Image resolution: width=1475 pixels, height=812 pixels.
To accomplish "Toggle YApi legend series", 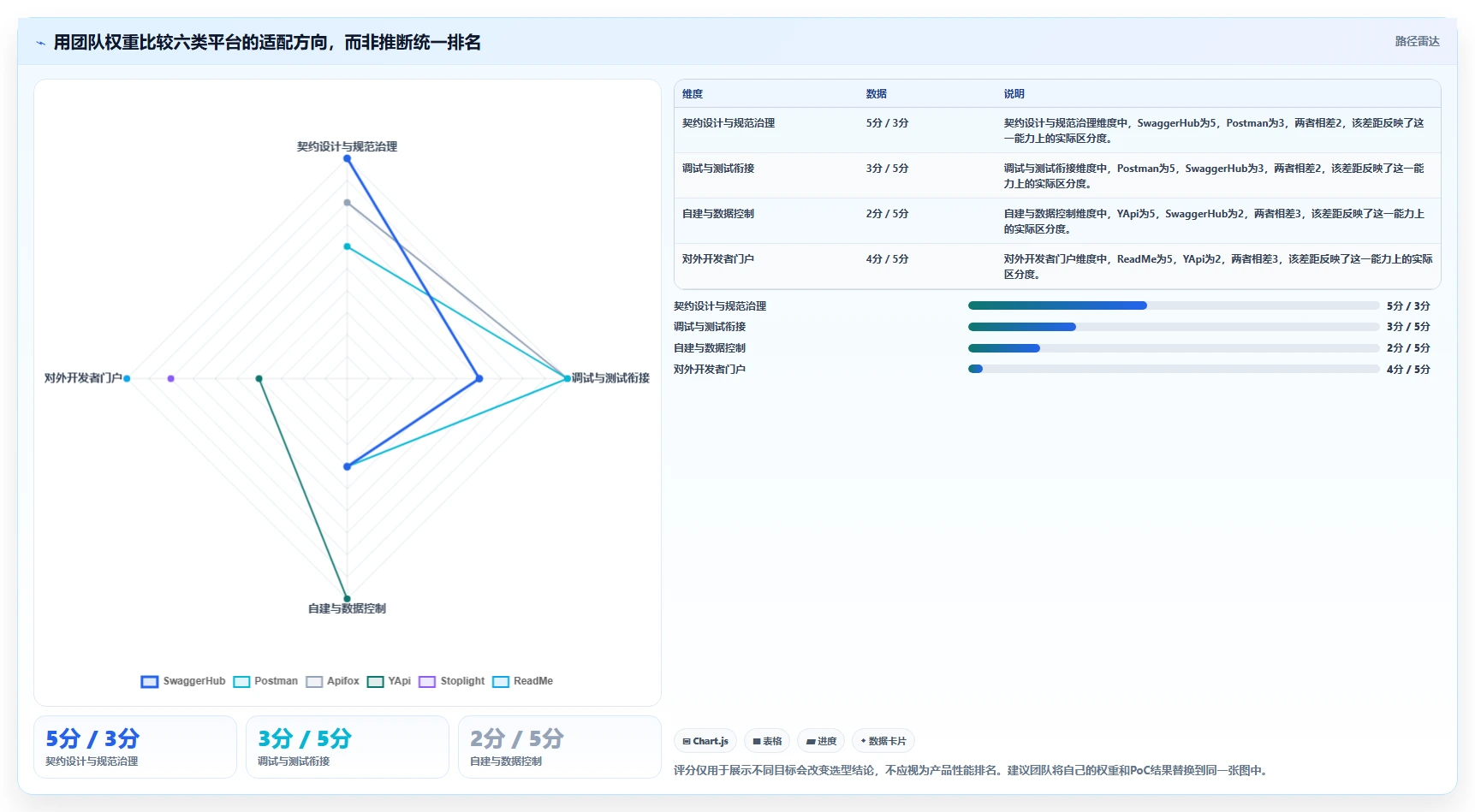I will 389,681.
